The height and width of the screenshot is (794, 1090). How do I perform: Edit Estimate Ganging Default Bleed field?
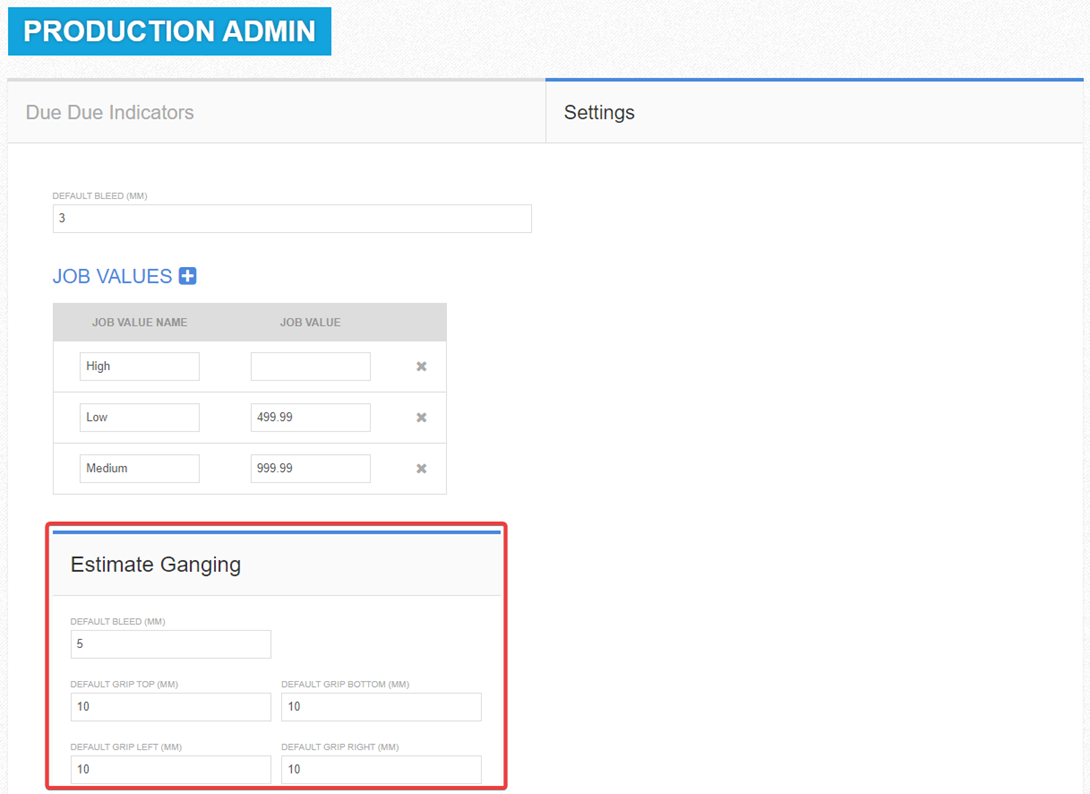[x=171, y=645]
